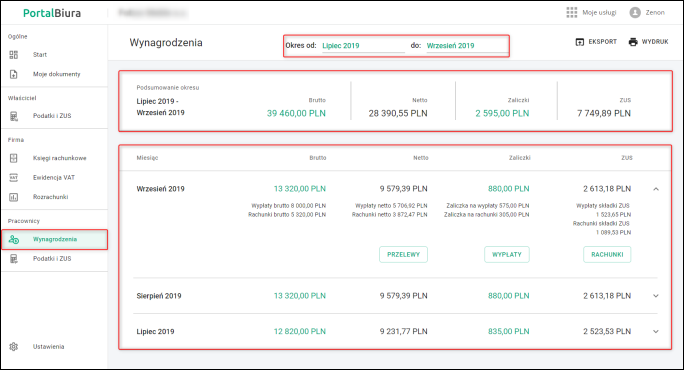Go to Ewidencja VAT section

(x=54, y=178)
